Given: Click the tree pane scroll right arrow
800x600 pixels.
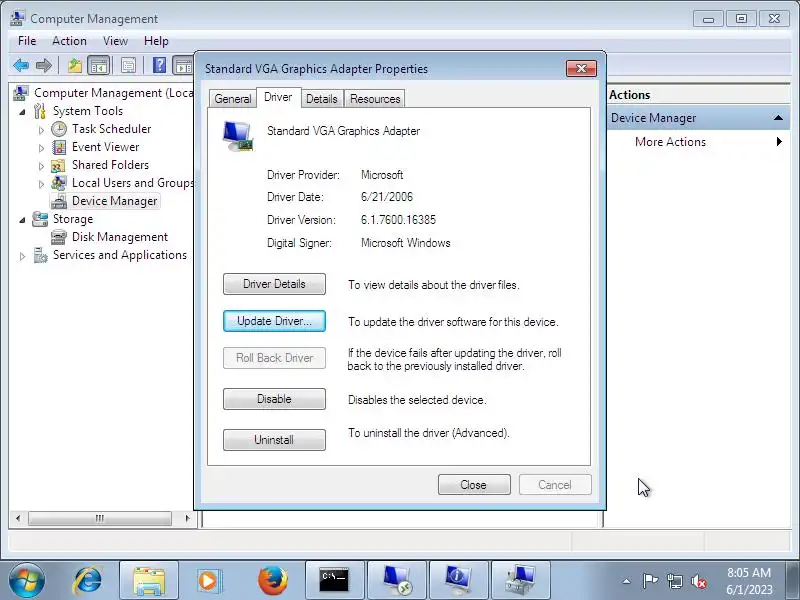Looking at the screenshot, I should tap(187, 518).
